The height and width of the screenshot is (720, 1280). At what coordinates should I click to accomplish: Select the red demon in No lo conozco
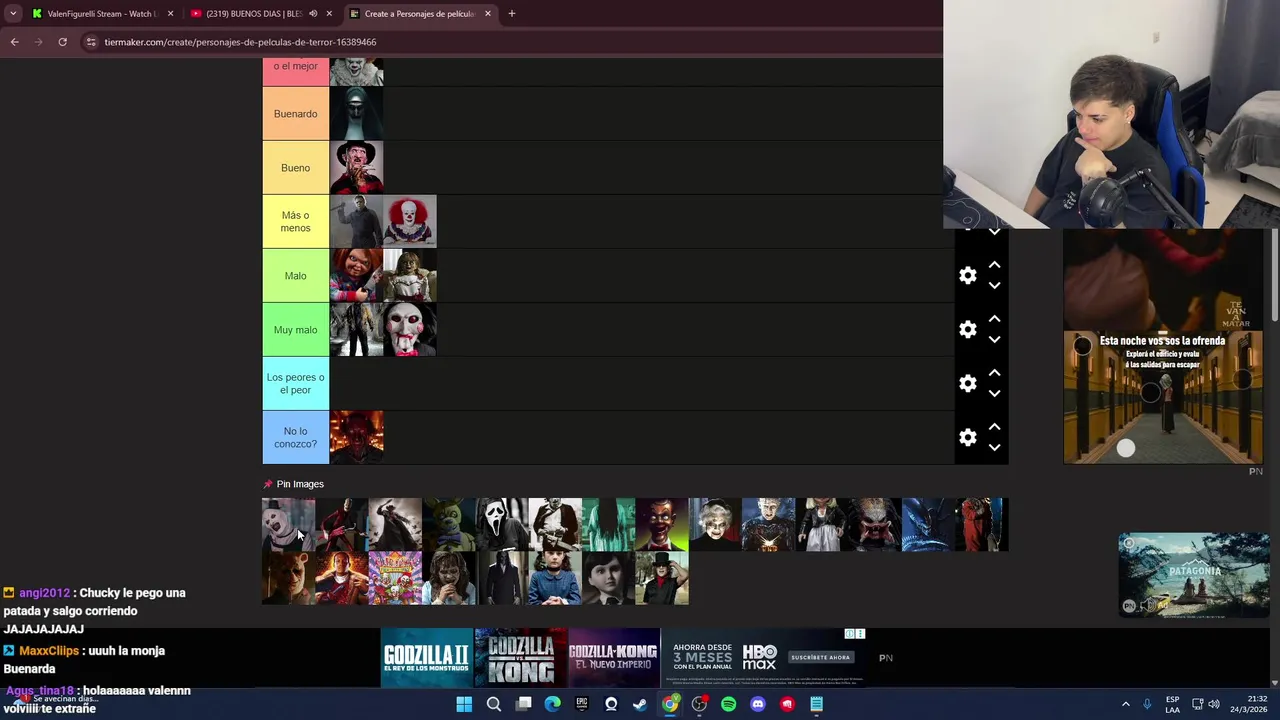[356, 437]
